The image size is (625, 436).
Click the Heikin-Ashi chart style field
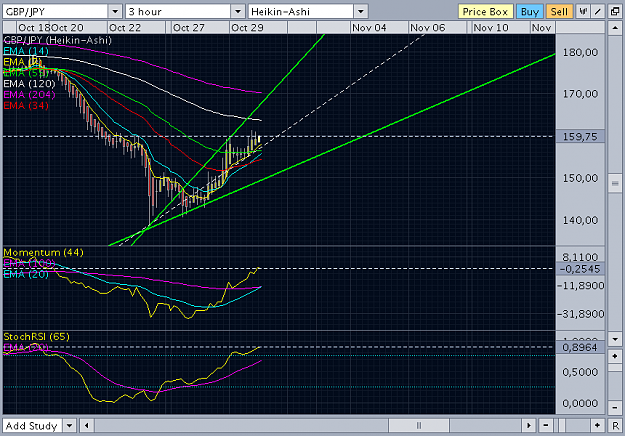tap(301, 12)
